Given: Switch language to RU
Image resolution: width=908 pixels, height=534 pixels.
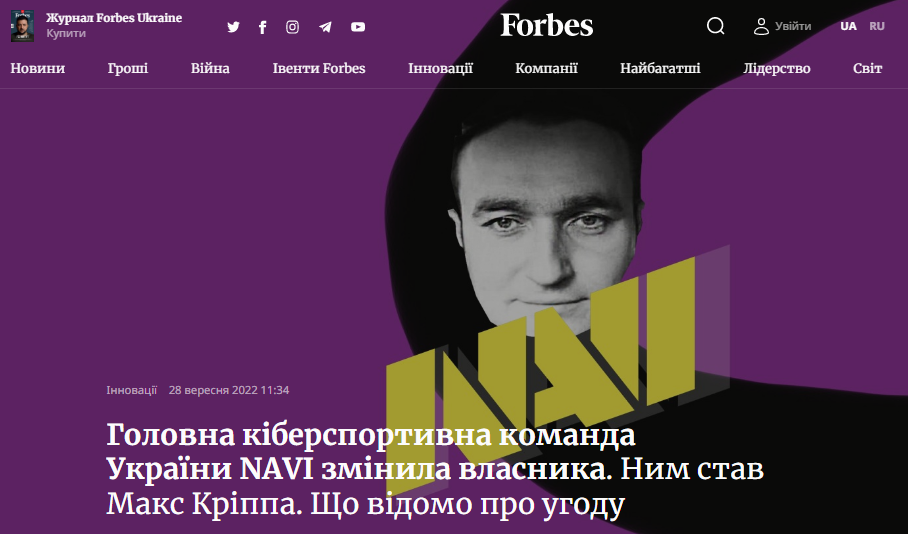Looking at the screenshot, I should 877,26.
